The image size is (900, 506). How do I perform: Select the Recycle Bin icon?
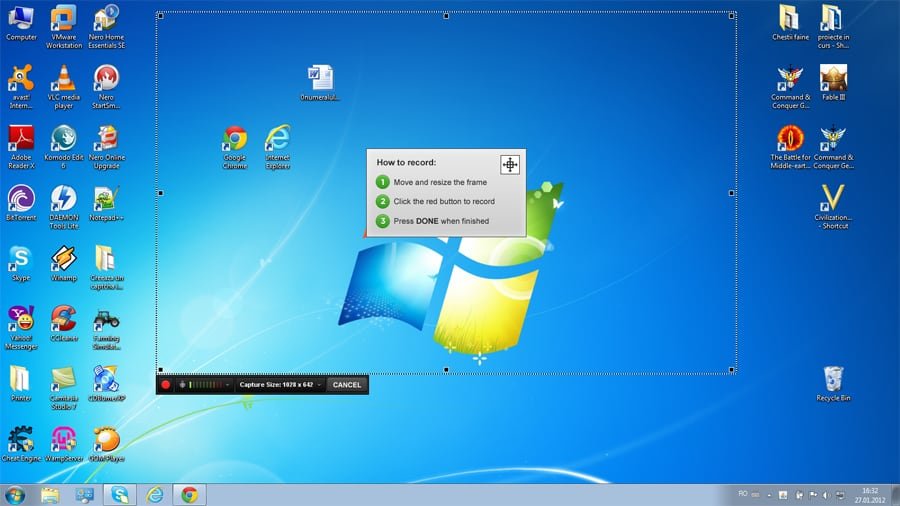pos(833,384)
